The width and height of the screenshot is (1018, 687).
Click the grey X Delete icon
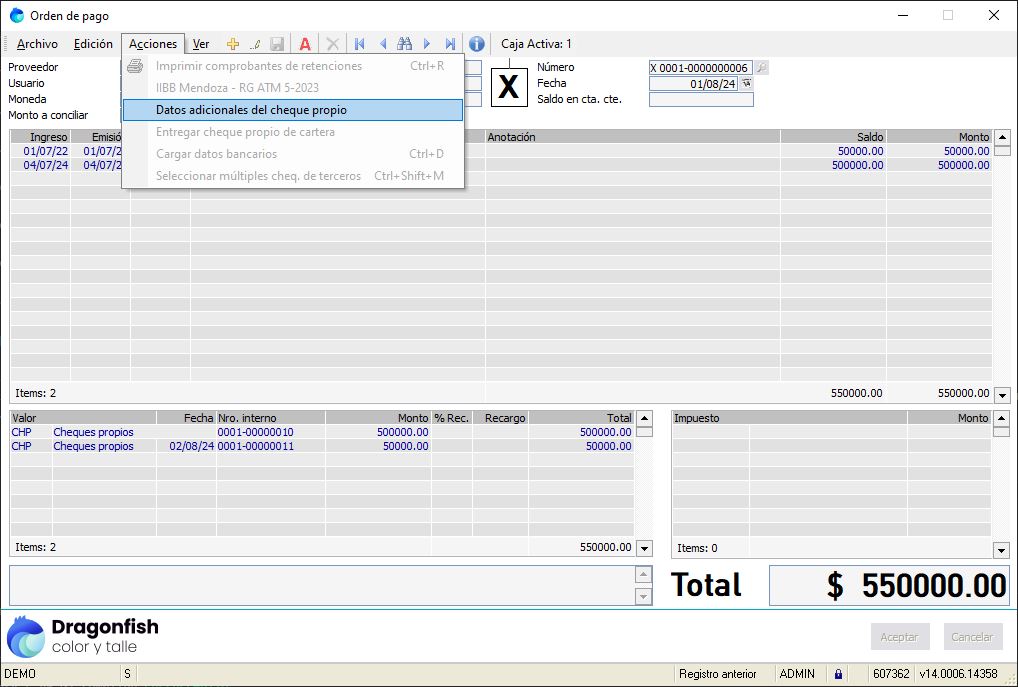(332, 44)
